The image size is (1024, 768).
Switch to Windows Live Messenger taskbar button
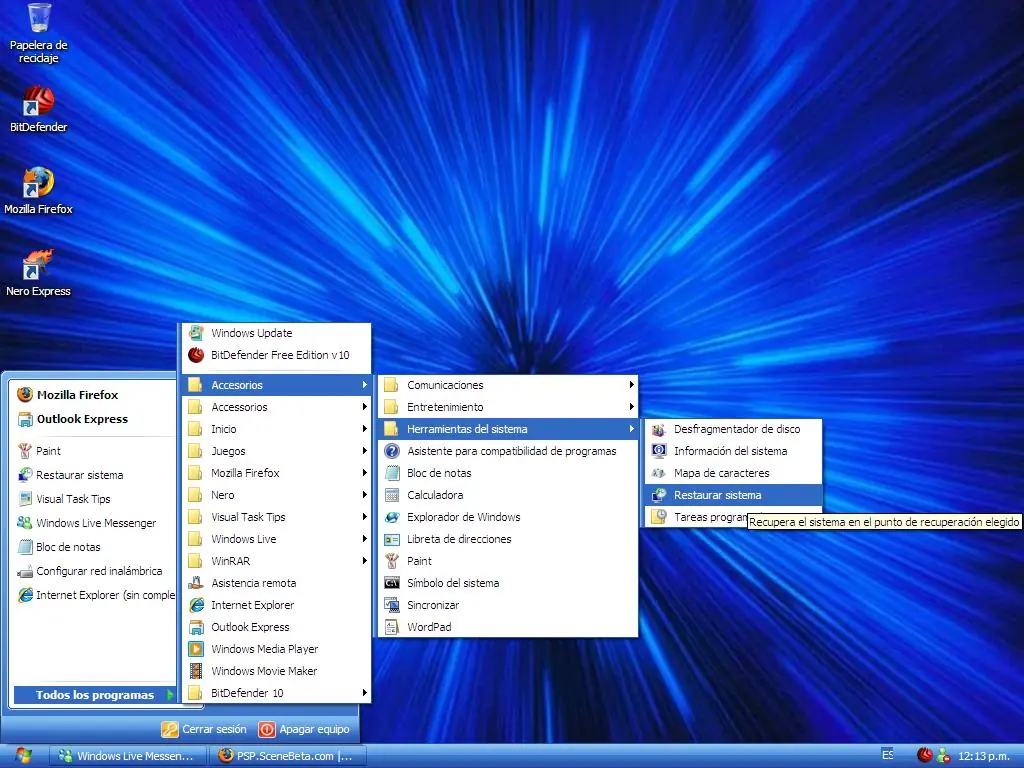coord(127,756)
